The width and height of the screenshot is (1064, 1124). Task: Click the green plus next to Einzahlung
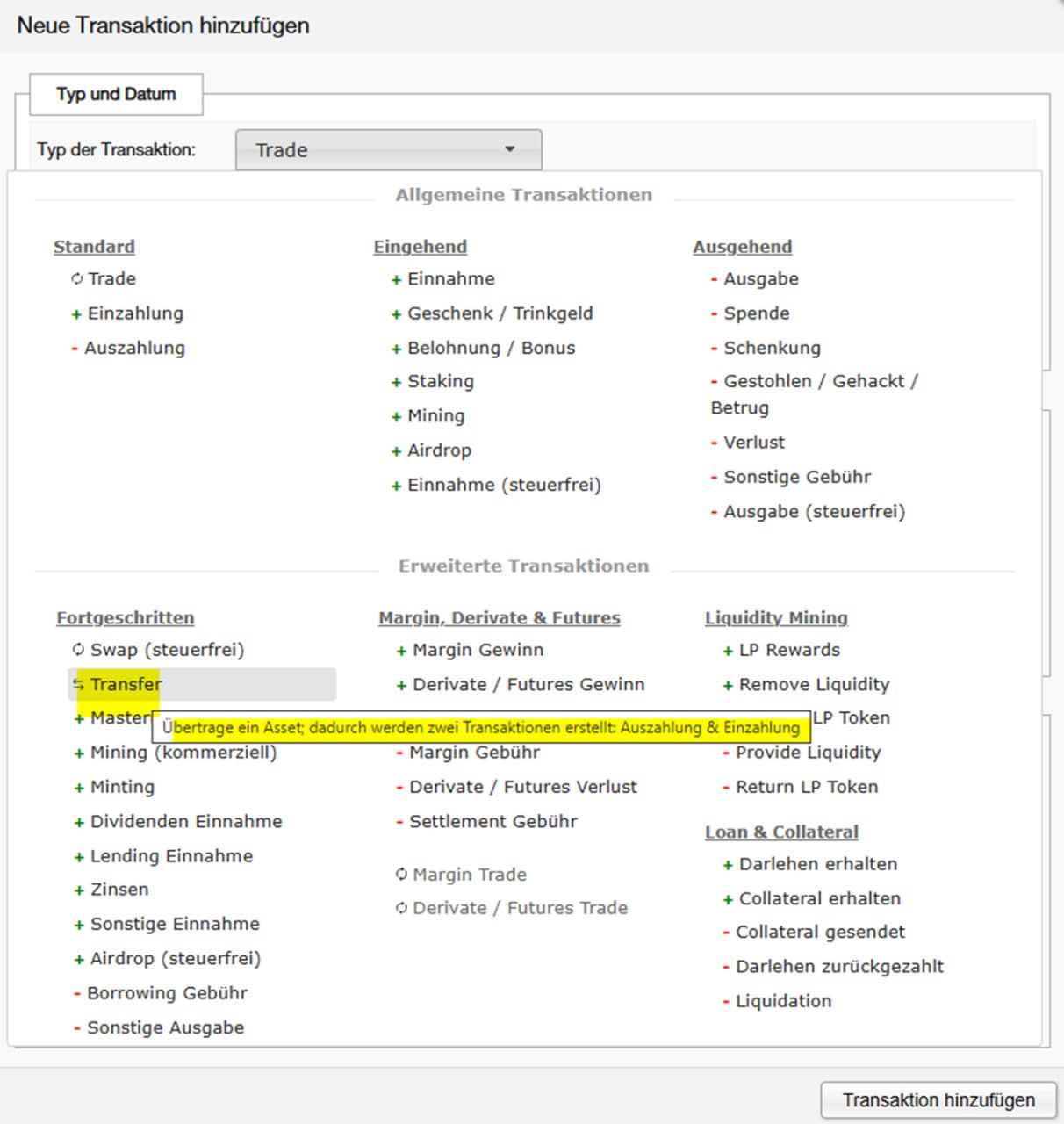click(x=76, y=314)
